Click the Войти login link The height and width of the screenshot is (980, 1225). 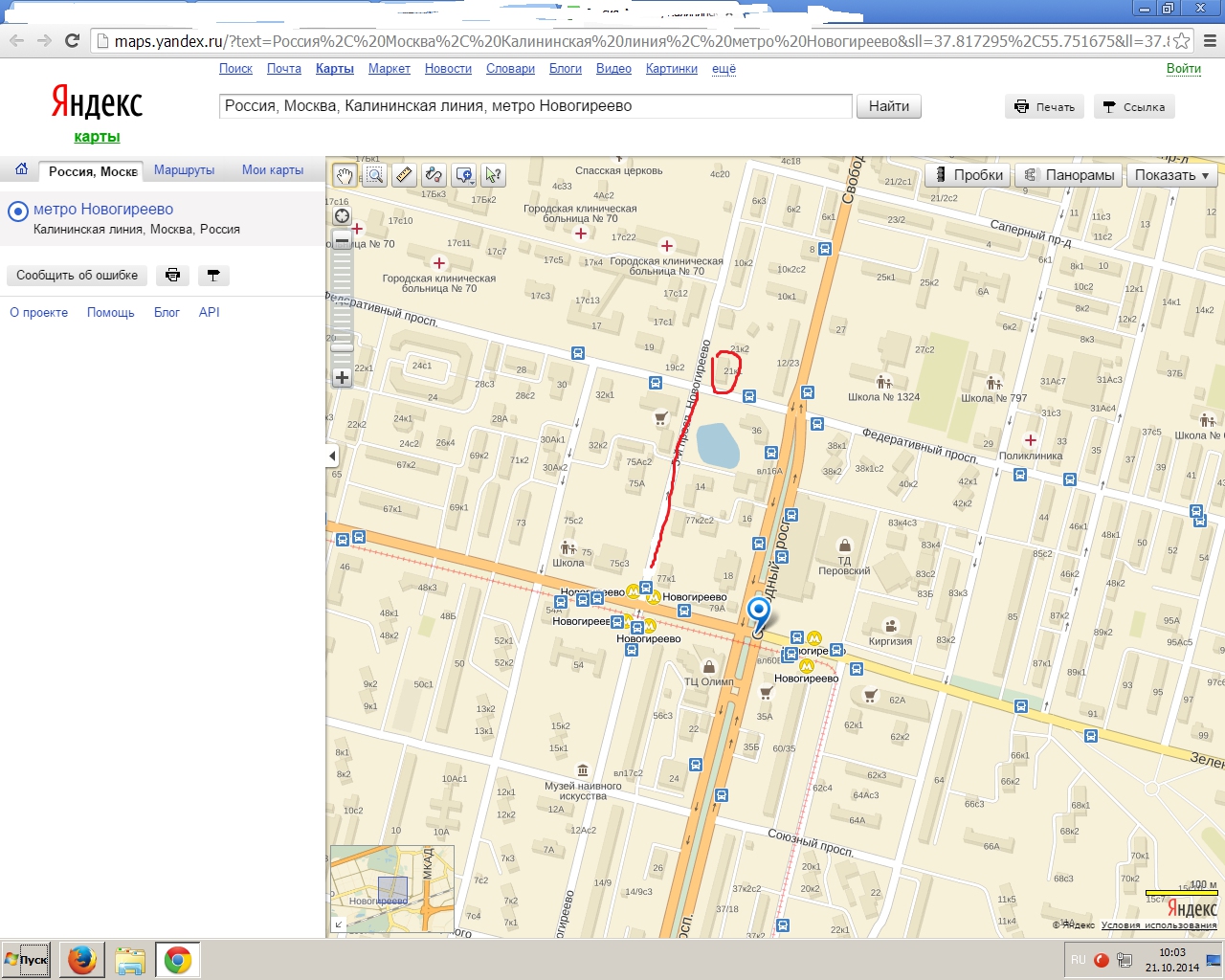(1183, 69)
